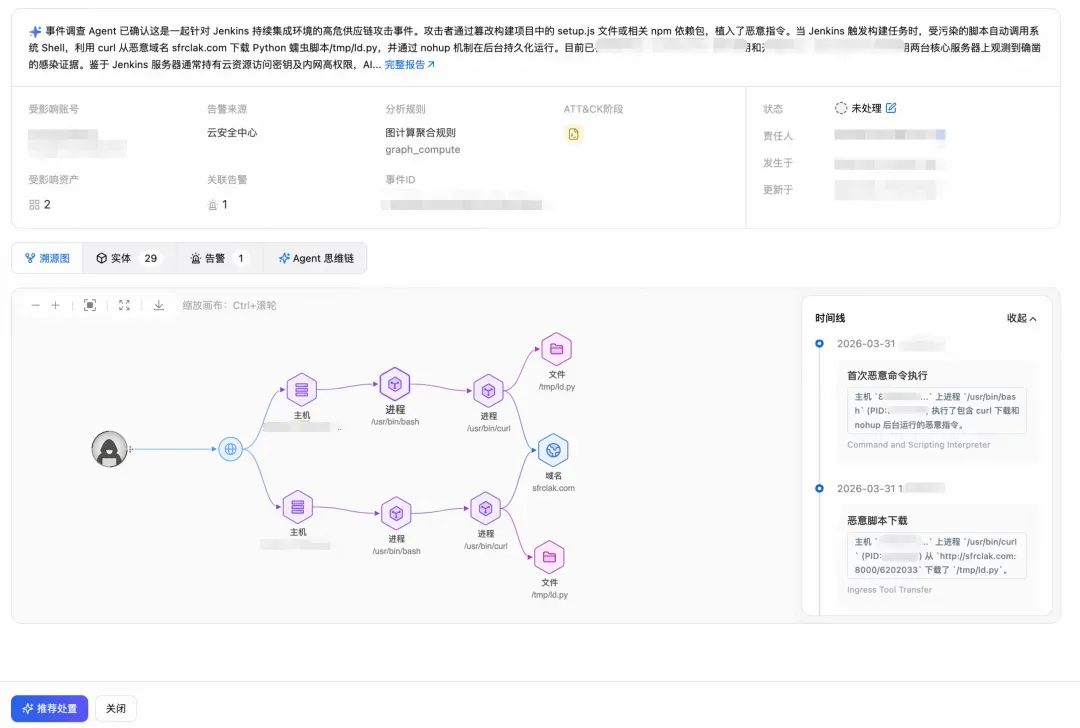Select upper /usr/bin/bash process node
This screenshot has width=1080, height=728.
coord(395,384)
